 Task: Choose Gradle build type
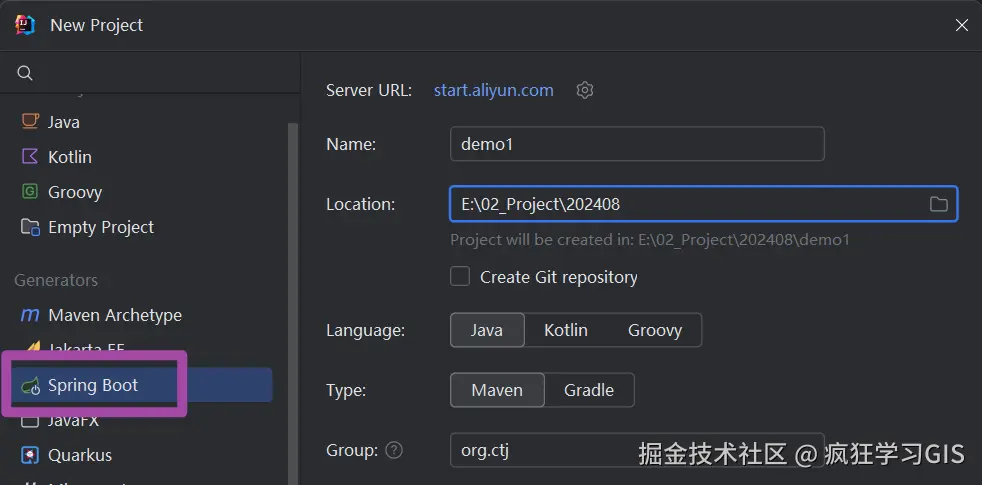tap(589, 390)
